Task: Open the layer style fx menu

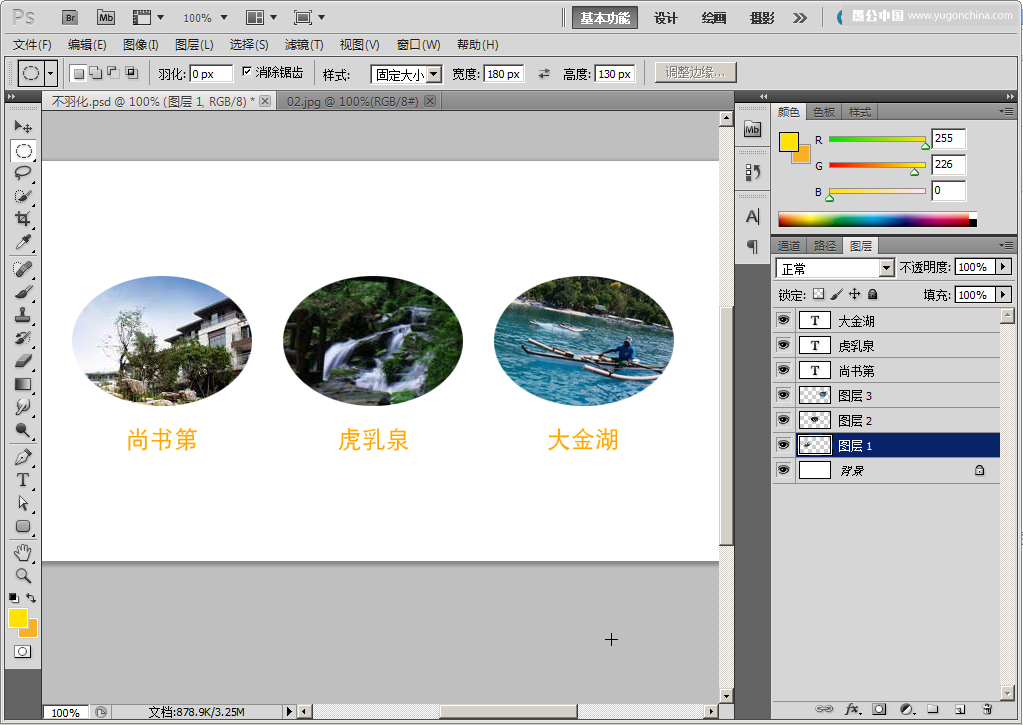Action: [x=852, y=709]
